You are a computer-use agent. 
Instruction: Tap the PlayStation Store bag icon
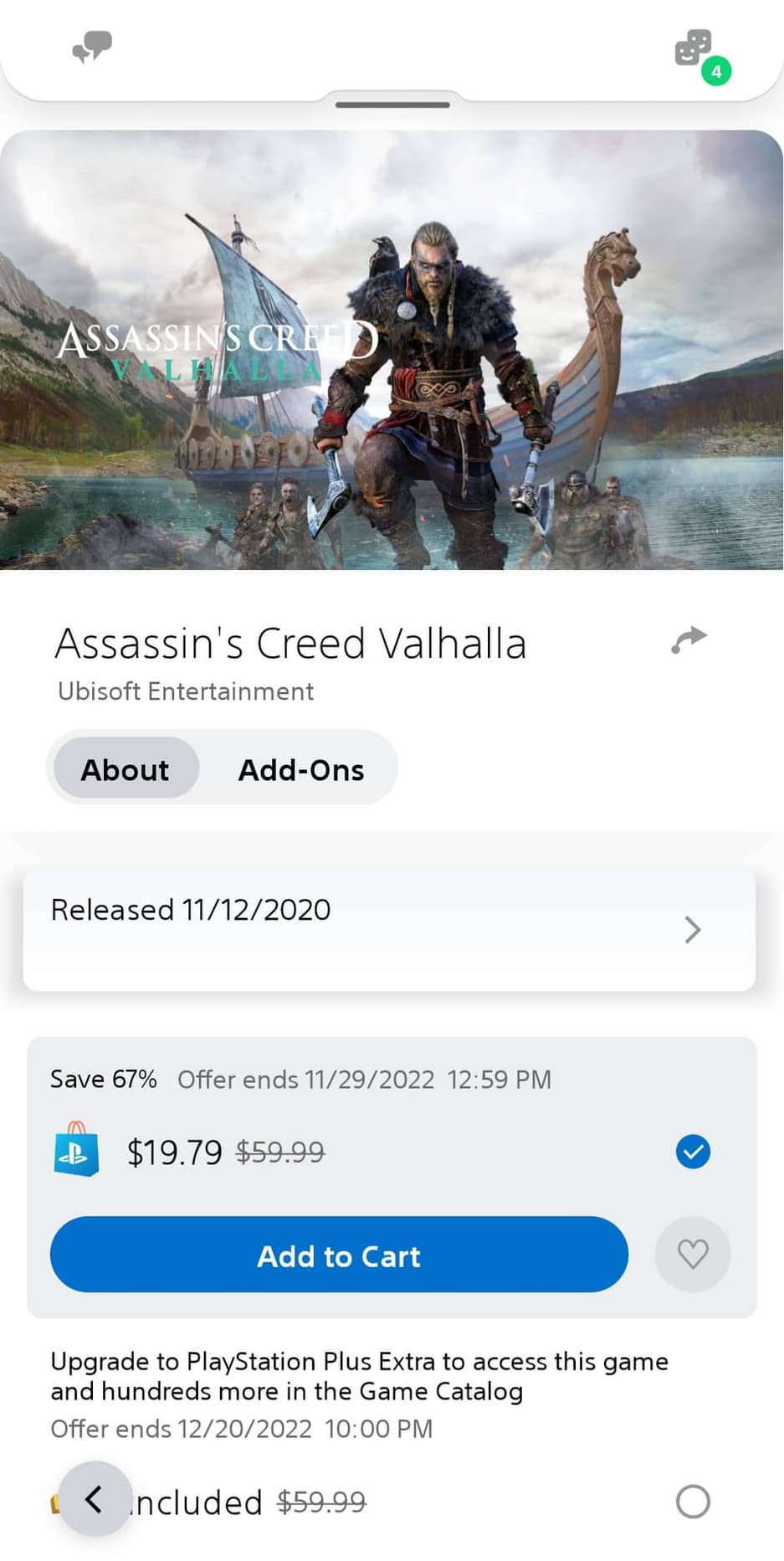[x=76, y=1151]
